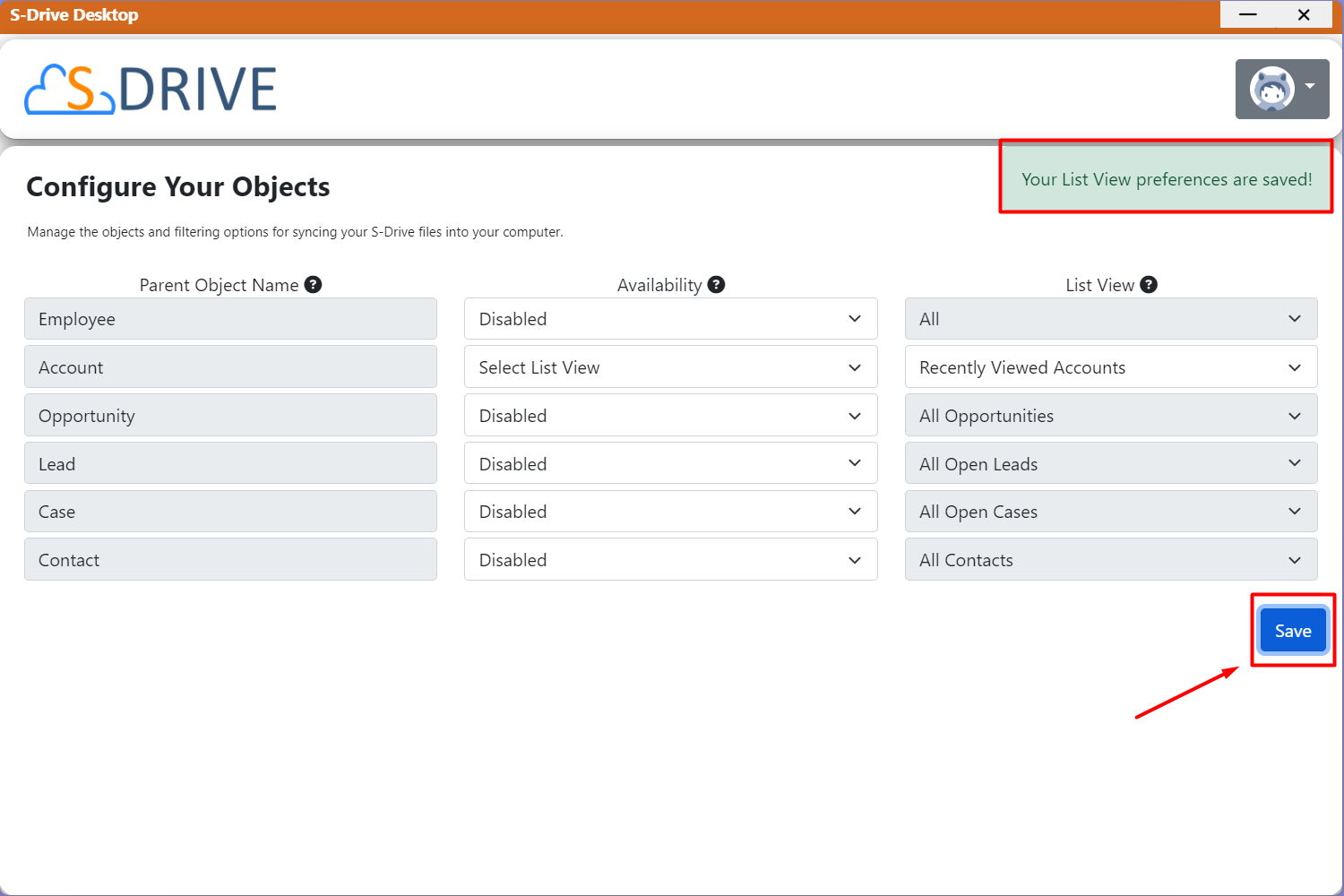This screenshot has height=896, width=1344.
Task: Open the All Contacts list view dropdown
Action: 1110,560
